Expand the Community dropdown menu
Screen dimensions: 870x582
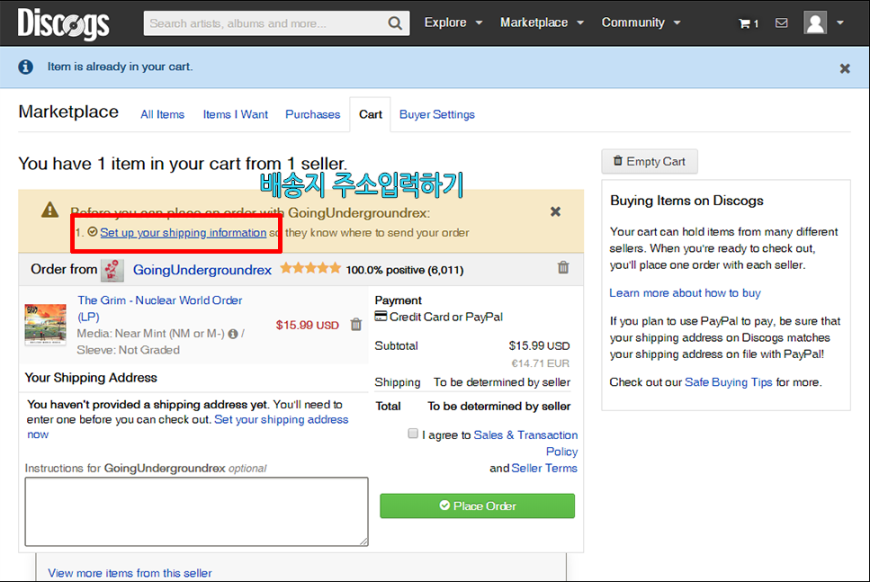[641, 23]
